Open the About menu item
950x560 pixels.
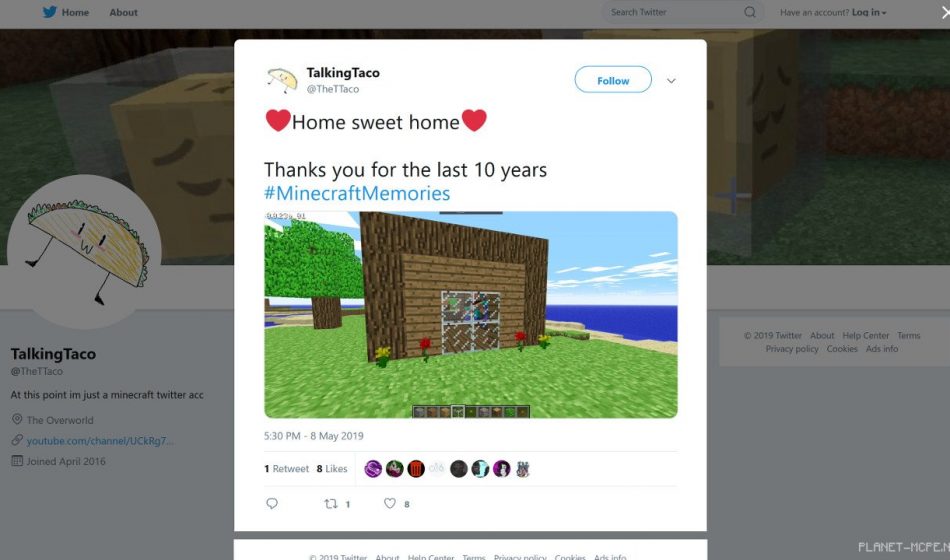pyautogui.click(x=124, y=12)
